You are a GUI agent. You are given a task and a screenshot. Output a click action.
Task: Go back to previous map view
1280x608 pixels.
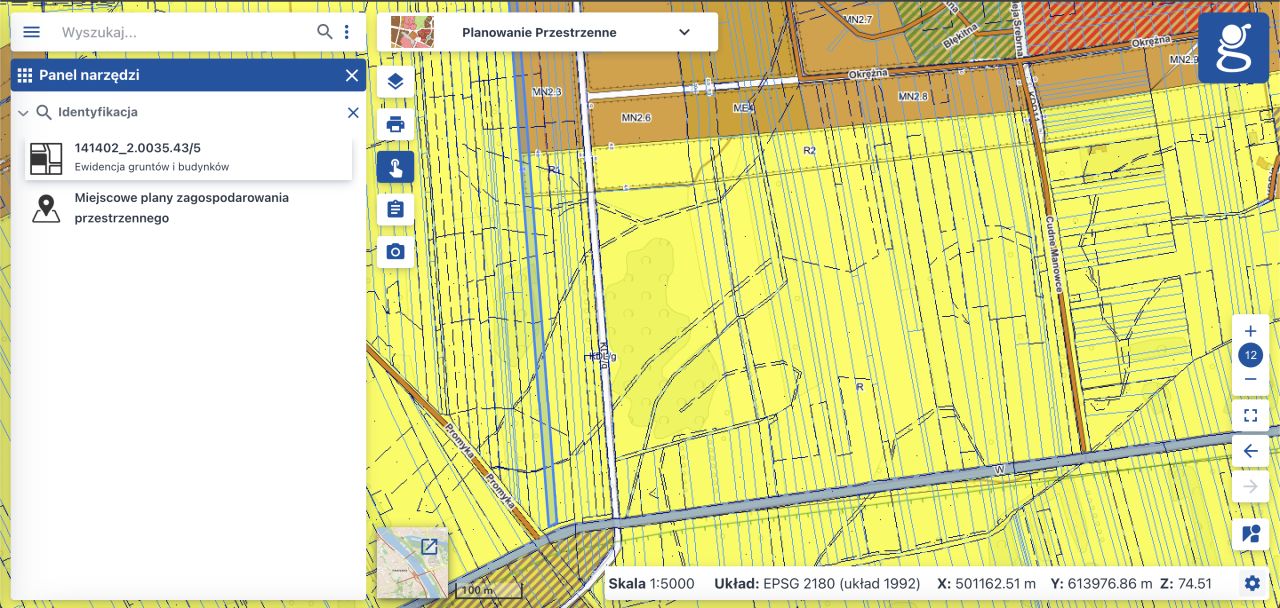point(1250,451)
